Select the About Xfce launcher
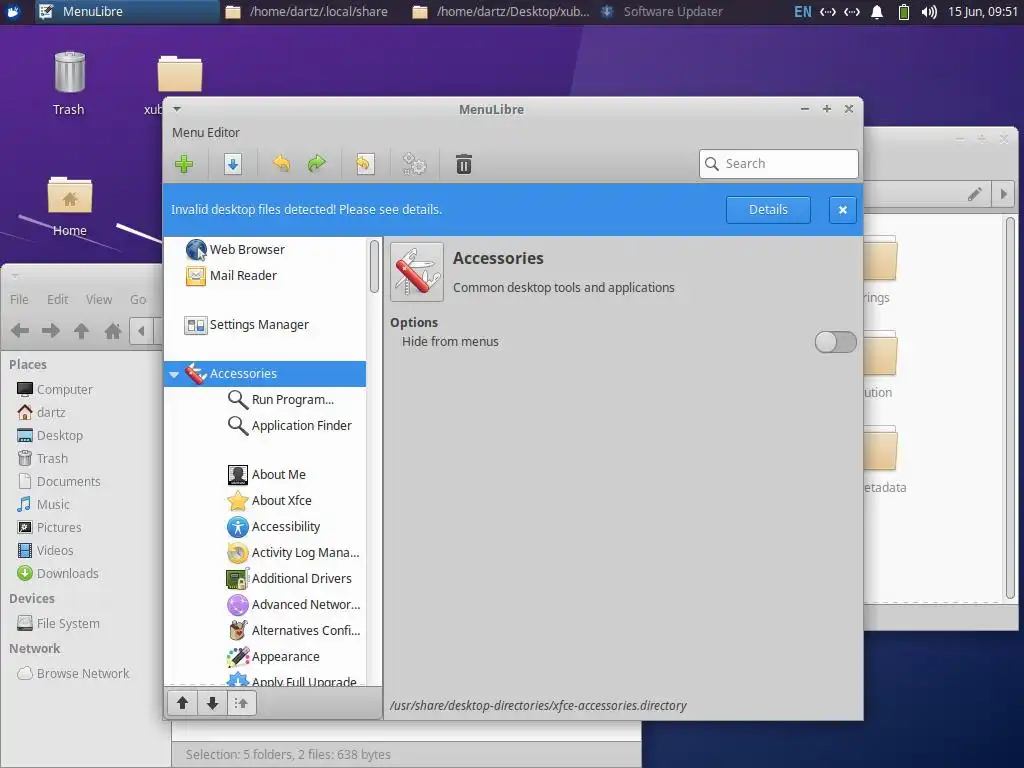This screenshot has height=768, width=1024. pyautogui.click(x=264, y=500)
